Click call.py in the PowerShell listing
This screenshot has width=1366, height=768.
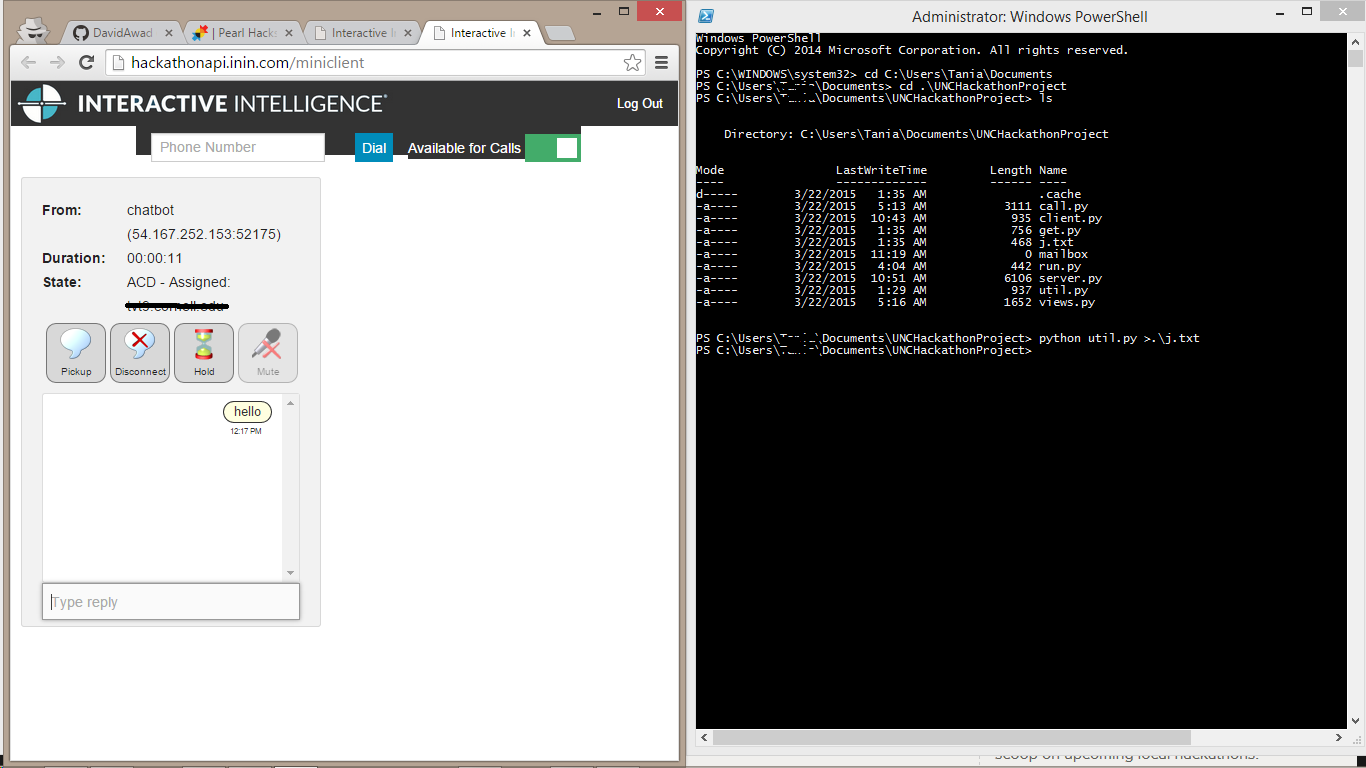[x=1063, y=206]
